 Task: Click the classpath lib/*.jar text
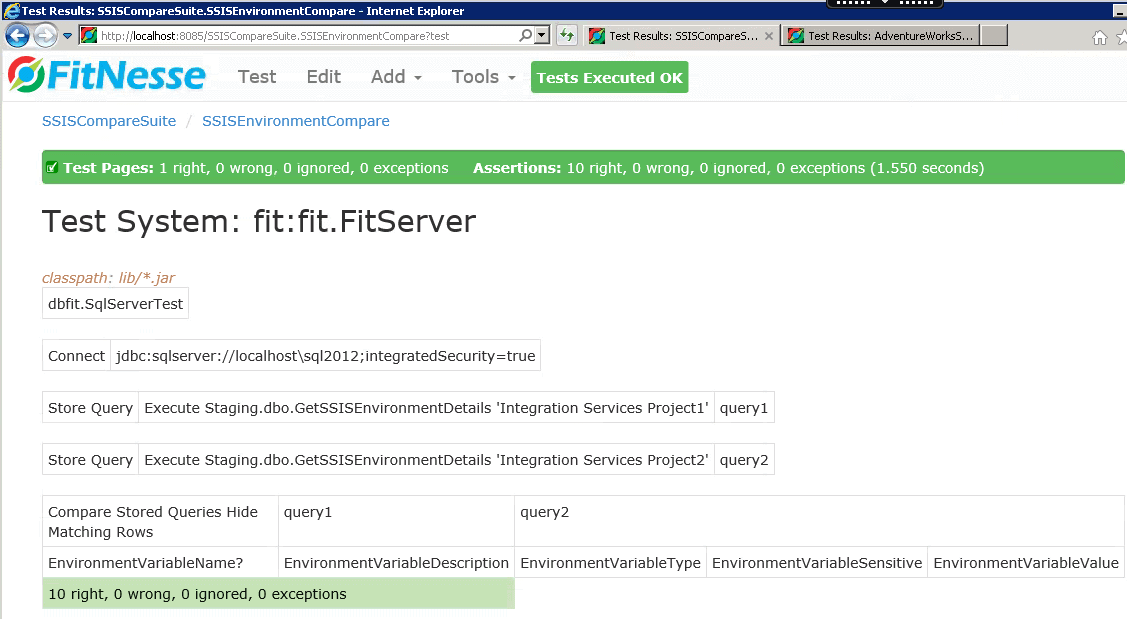pyautogui.click(x=108, y=278)
